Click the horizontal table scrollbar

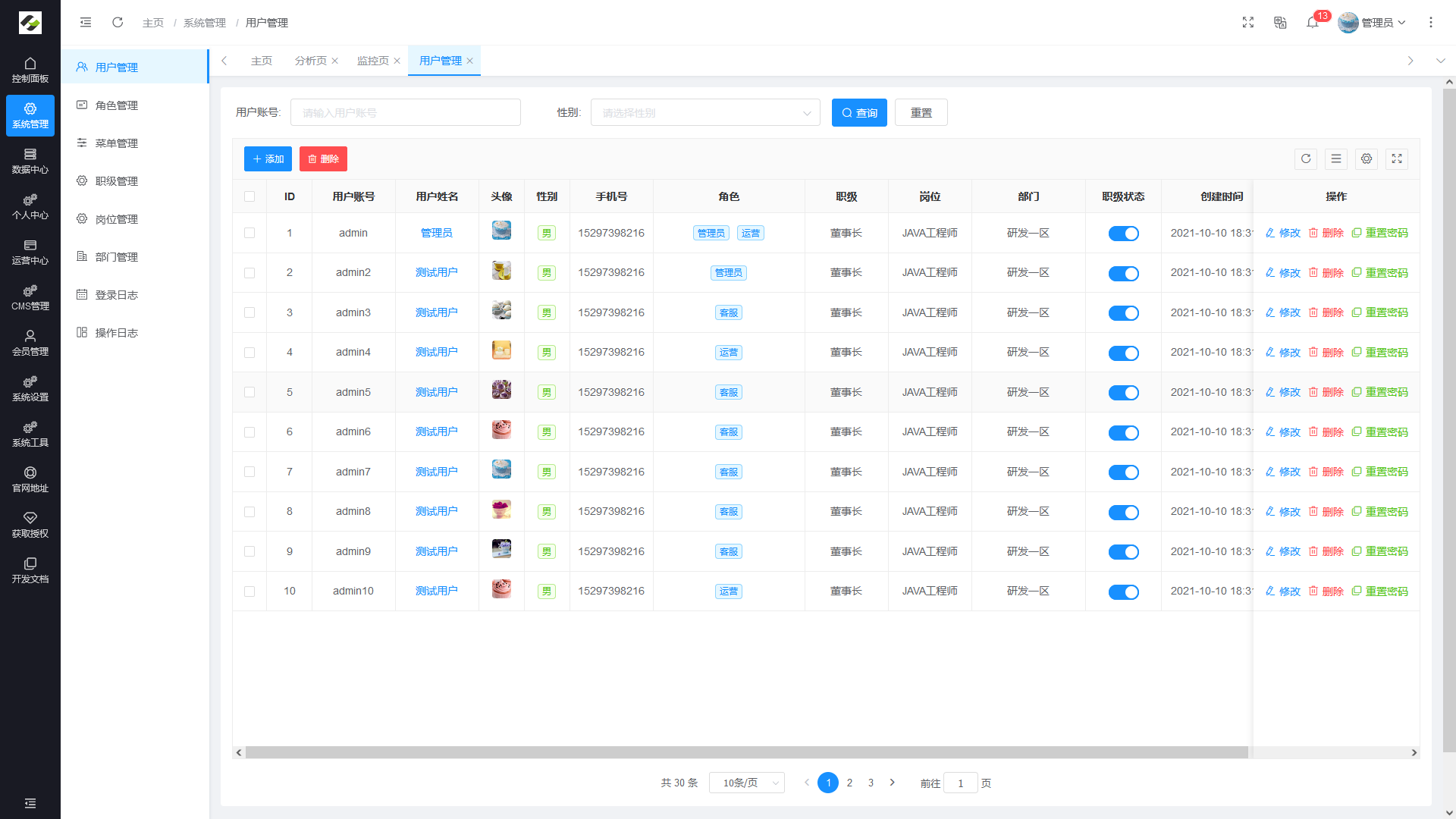pyautogui.click(x=746, y=752)
